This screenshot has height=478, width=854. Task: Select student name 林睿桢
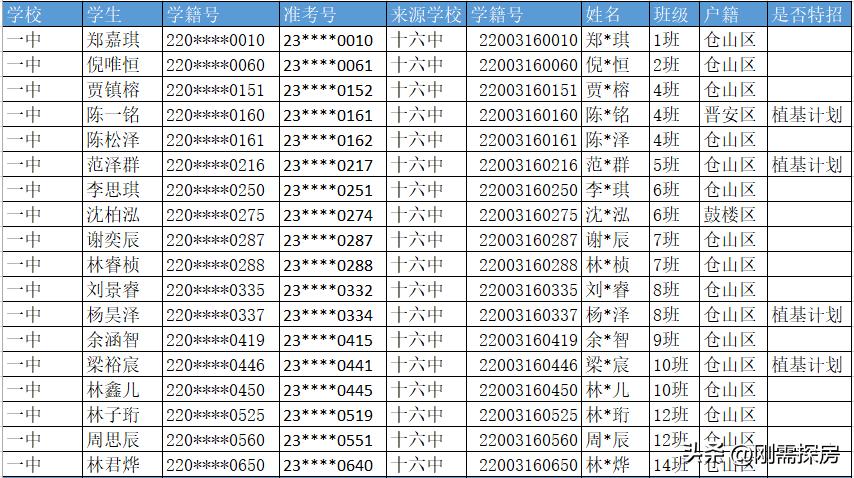point(113,265)
